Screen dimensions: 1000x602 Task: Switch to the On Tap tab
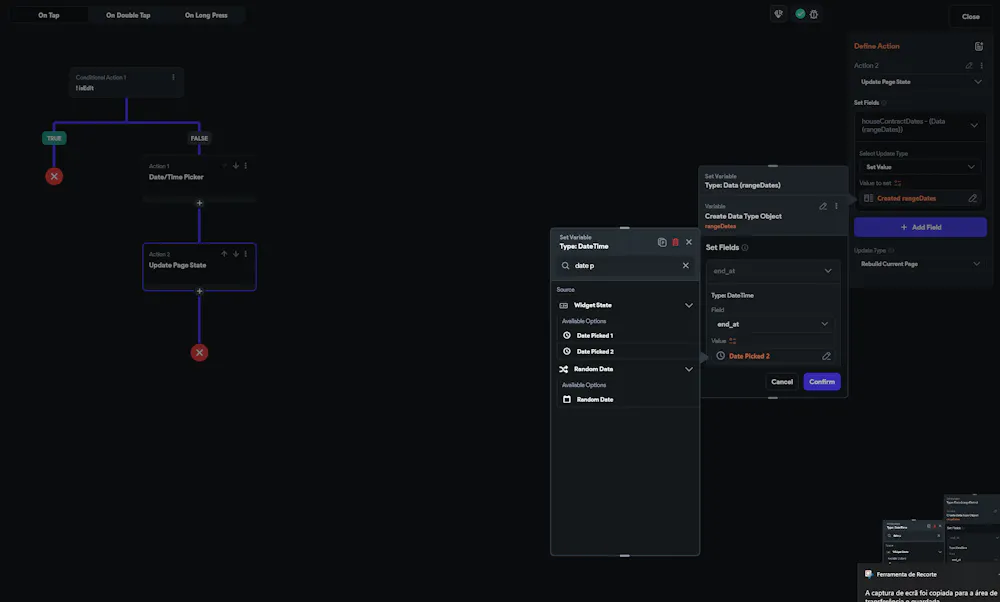pyautogui.click(x=48, y=15)
